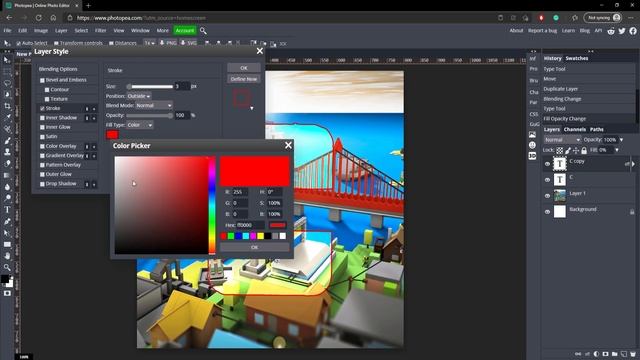Select the Hand tool

(x=7, y=256)
